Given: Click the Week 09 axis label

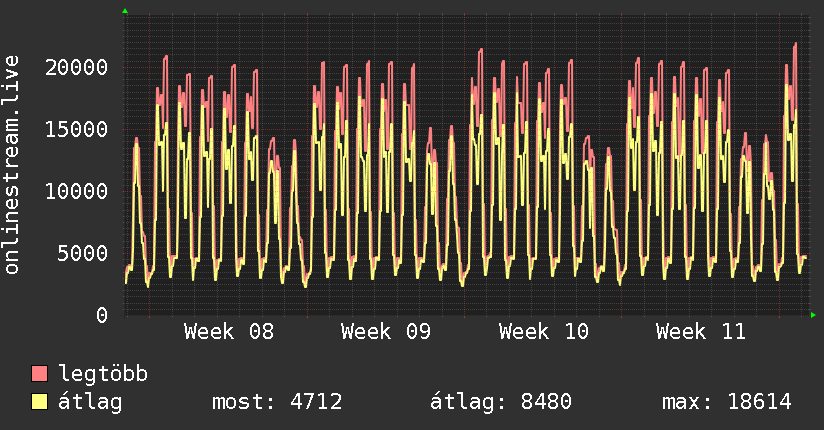Looking at the screenshot, I should tap(386, 332).
